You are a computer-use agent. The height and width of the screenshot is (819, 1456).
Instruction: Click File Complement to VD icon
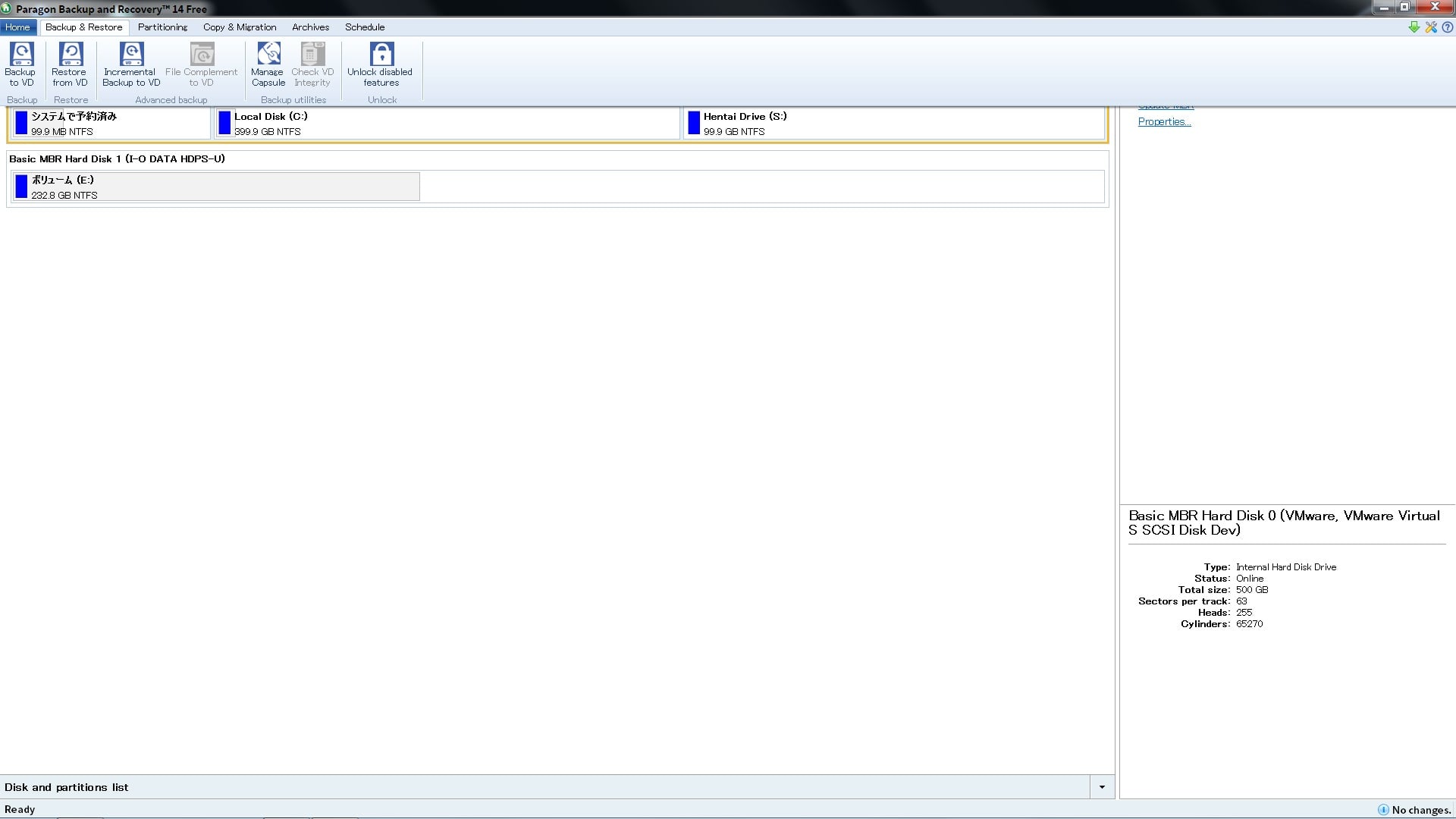[x=202, y=54]
